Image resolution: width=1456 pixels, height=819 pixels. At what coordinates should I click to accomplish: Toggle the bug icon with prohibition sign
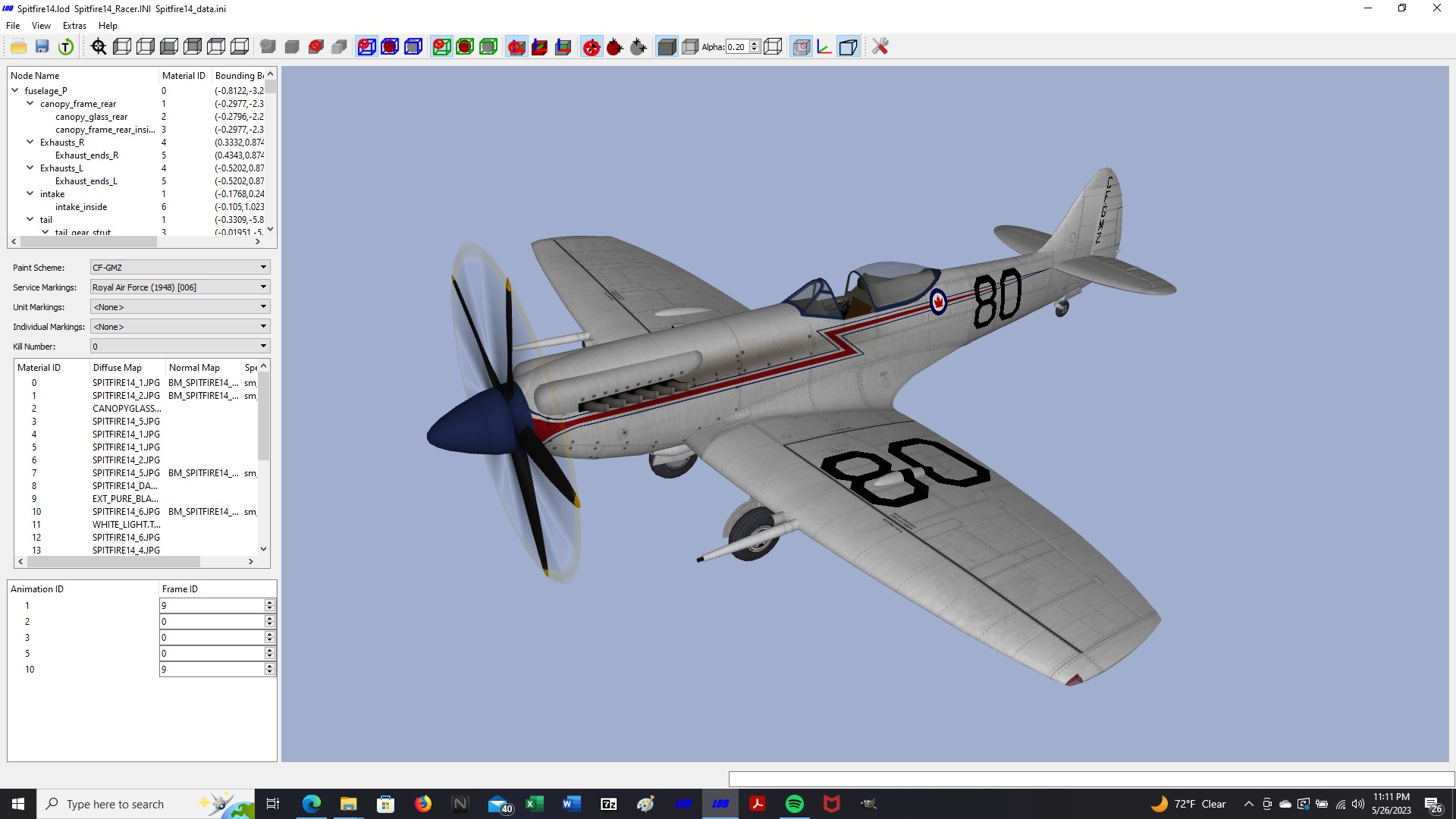(x=591, y=47)
